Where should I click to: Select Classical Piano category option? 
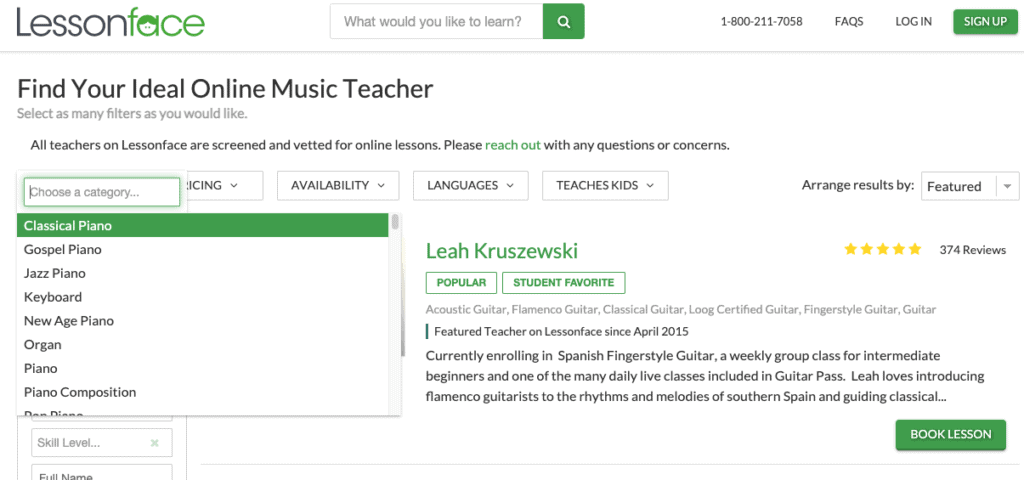tap(202, 225)
